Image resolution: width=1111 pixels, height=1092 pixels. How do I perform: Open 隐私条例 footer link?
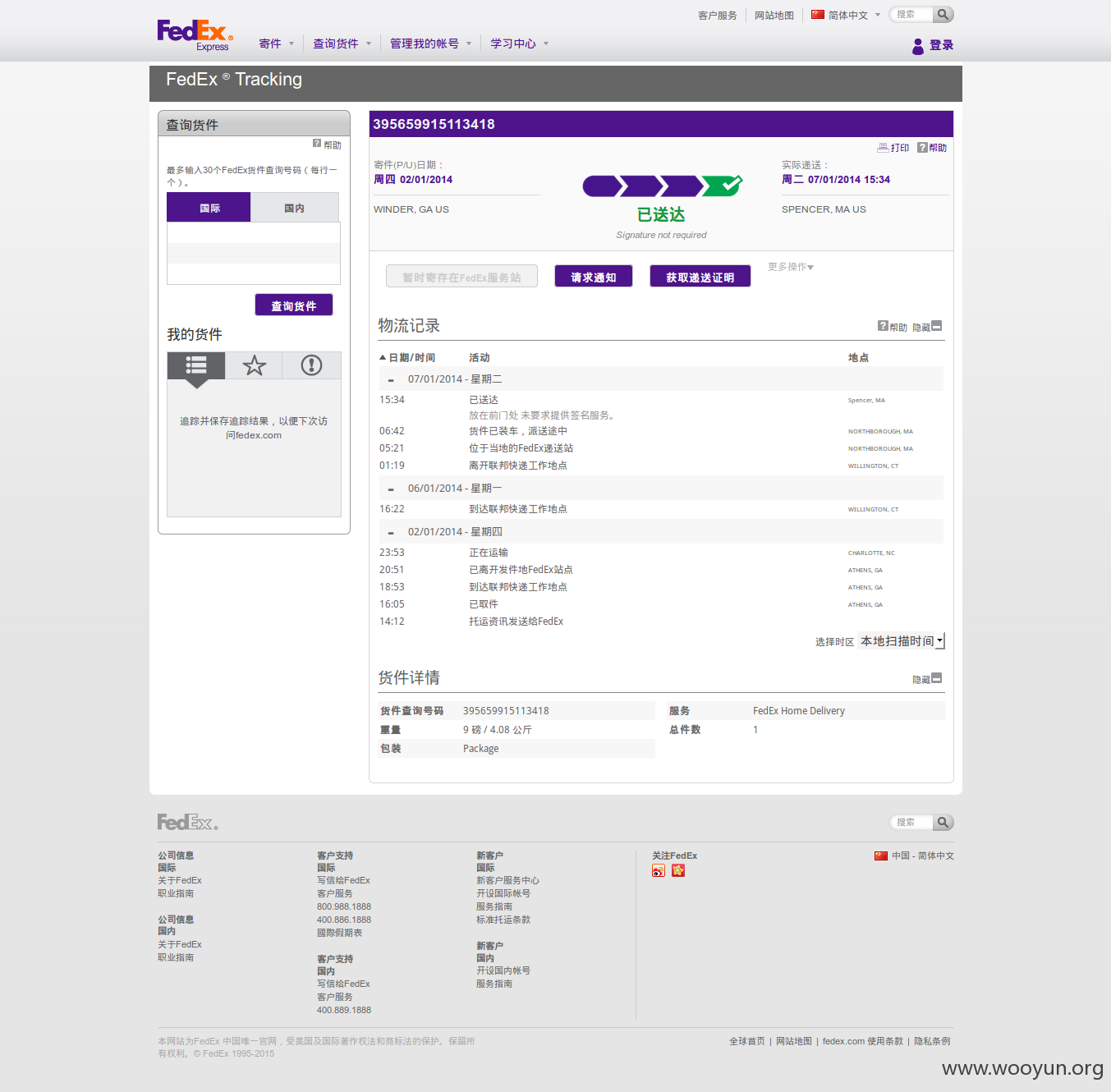[932, 1041]
